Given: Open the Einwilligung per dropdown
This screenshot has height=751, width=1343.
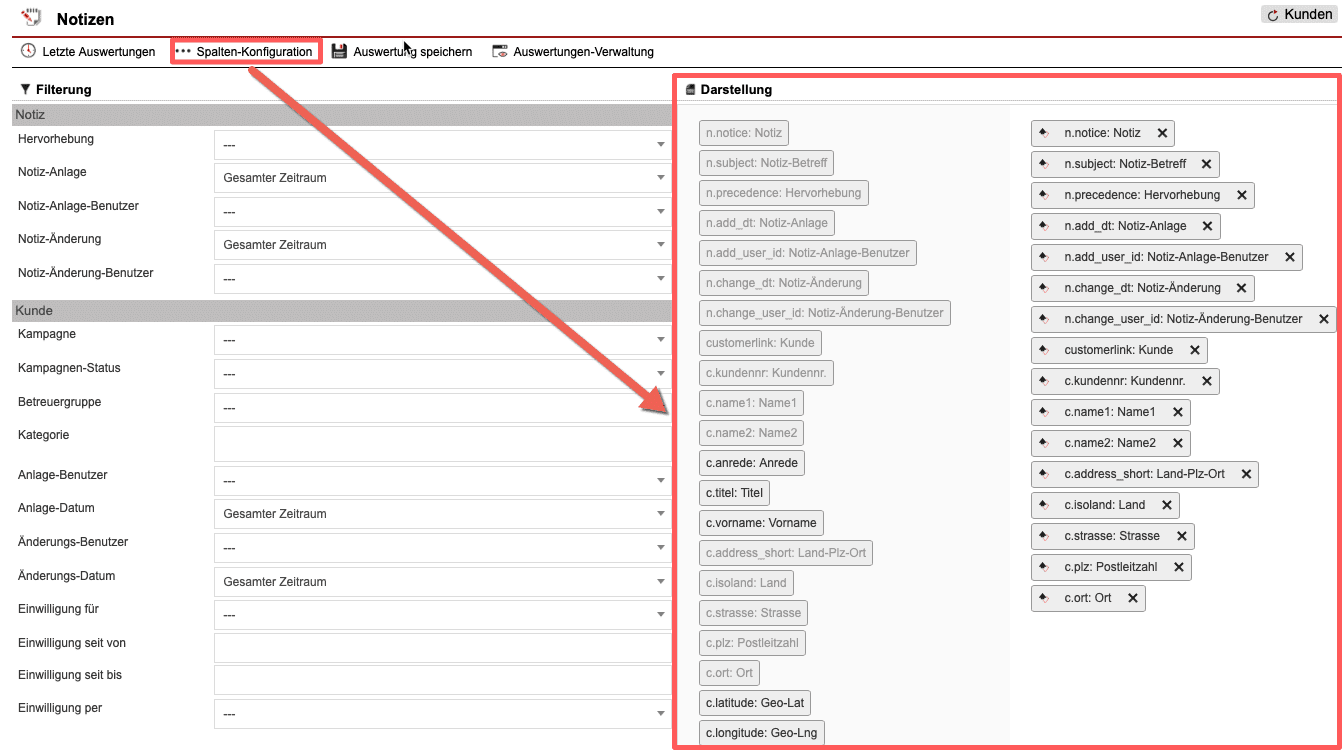Looking at the screenshot, I should [x=441, y=714].
